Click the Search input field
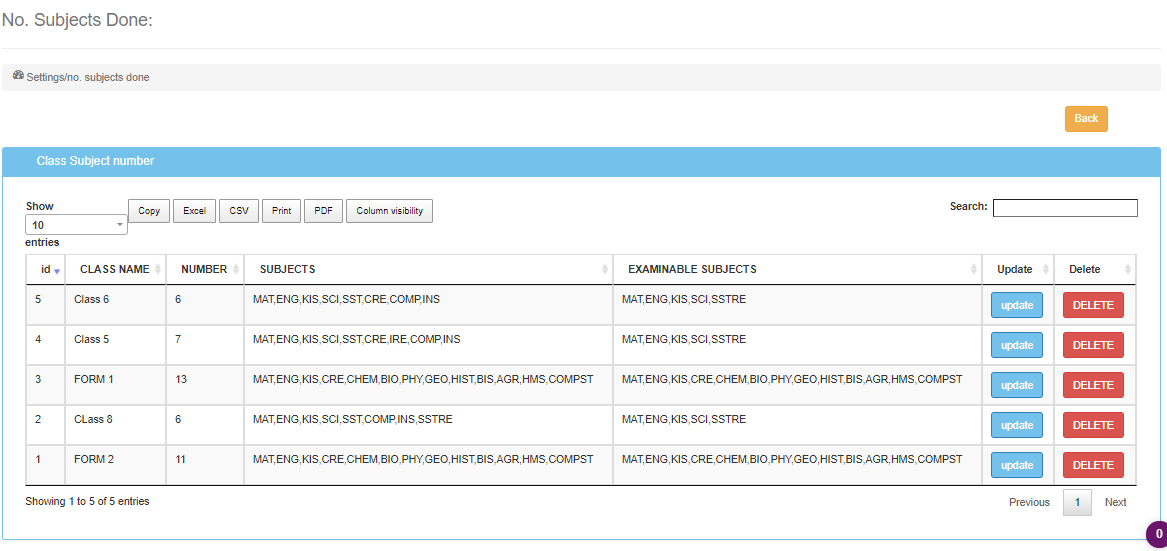 1064,208
